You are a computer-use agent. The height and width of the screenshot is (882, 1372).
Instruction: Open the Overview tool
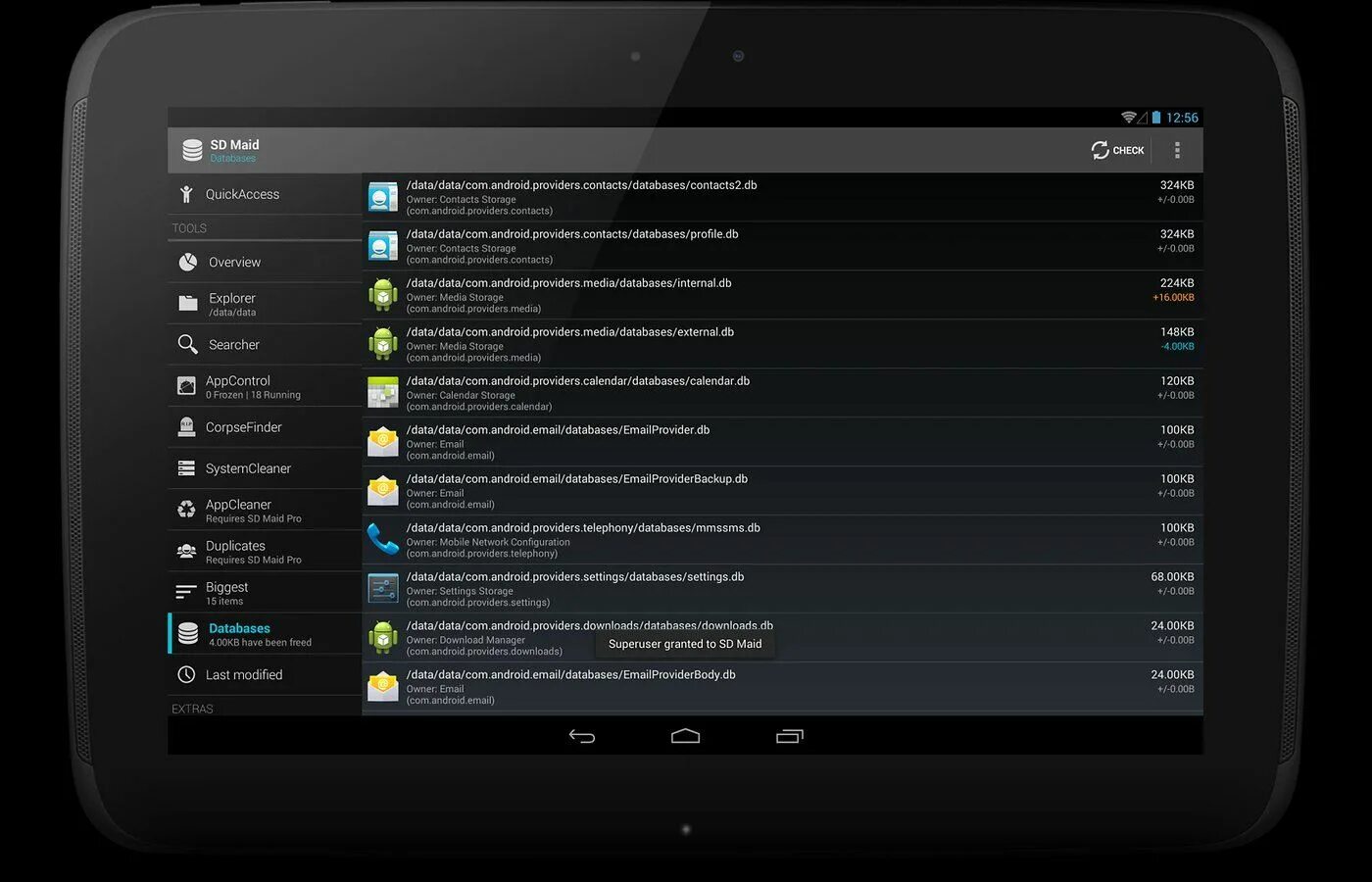tap(265, 262)
